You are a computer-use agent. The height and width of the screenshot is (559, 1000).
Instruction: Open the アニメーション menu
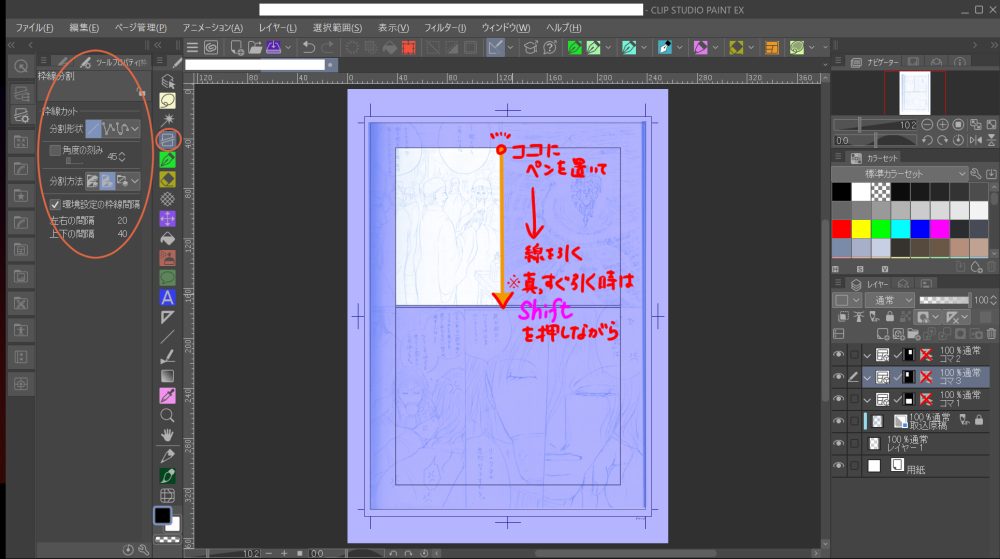click(212, 27)
